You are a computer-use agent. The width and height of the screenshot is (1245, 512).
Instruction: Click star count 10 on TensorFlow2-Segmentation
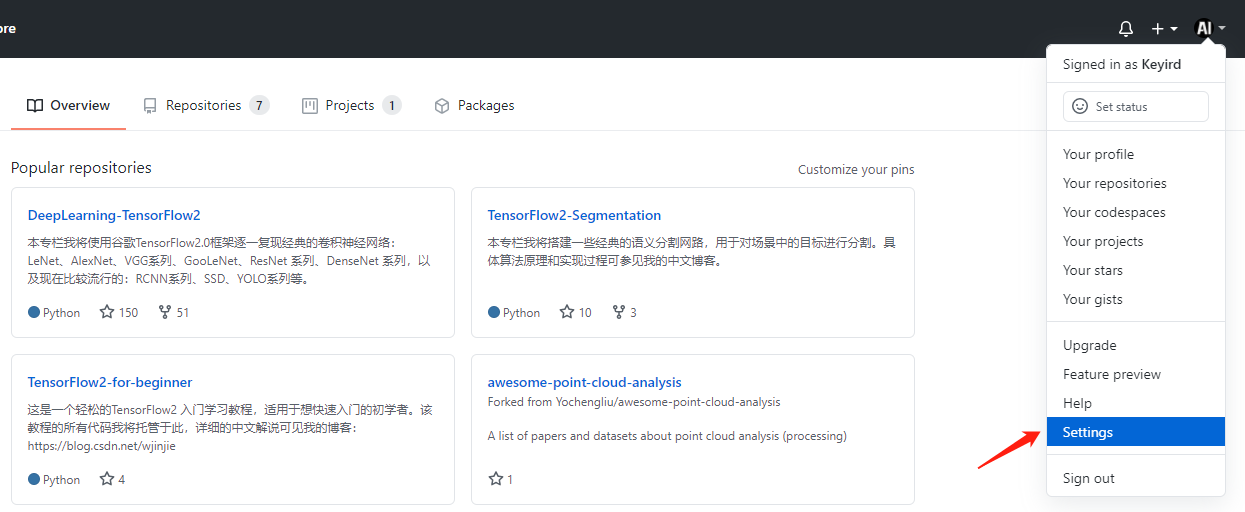pyautogui.click(x=576, y=312)
